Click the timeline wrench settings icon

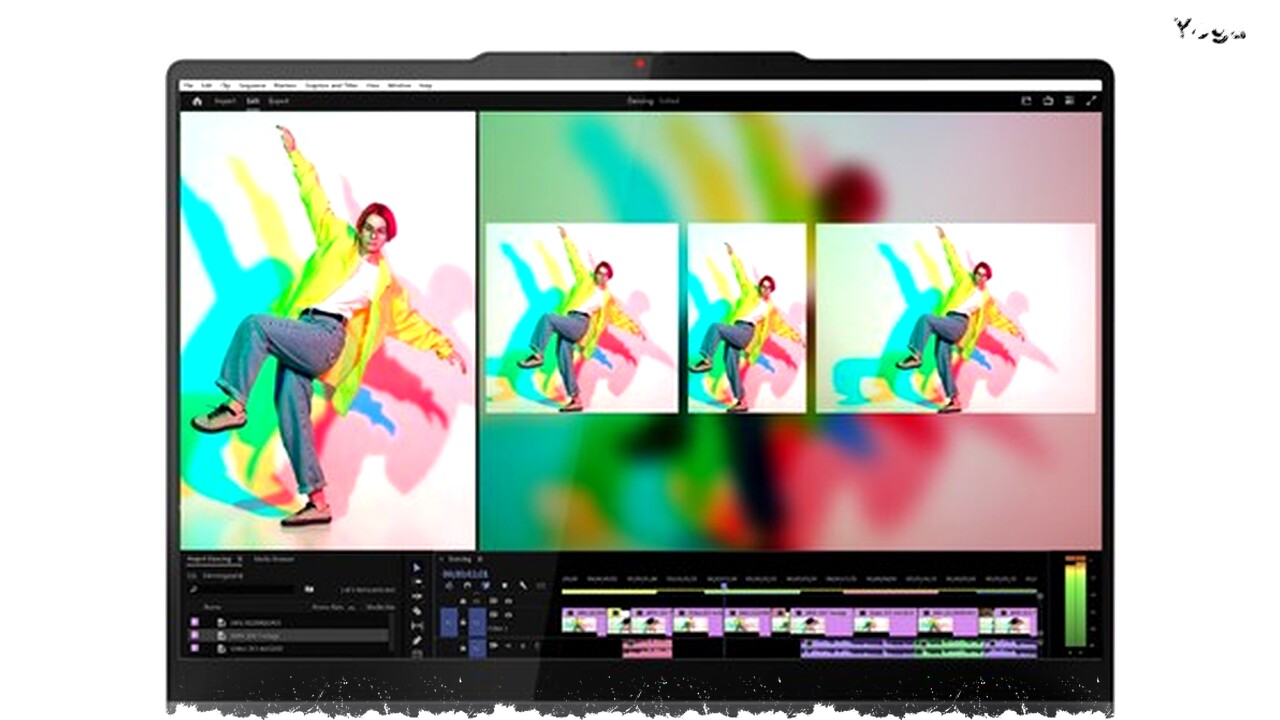click(522, 586)
